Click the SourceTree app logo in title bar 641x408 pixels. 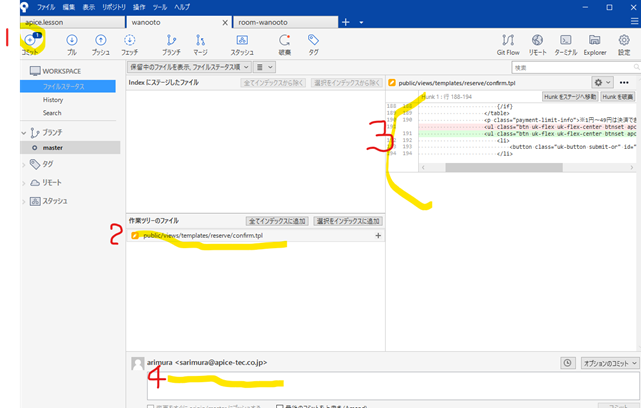[x=25, y=7]
